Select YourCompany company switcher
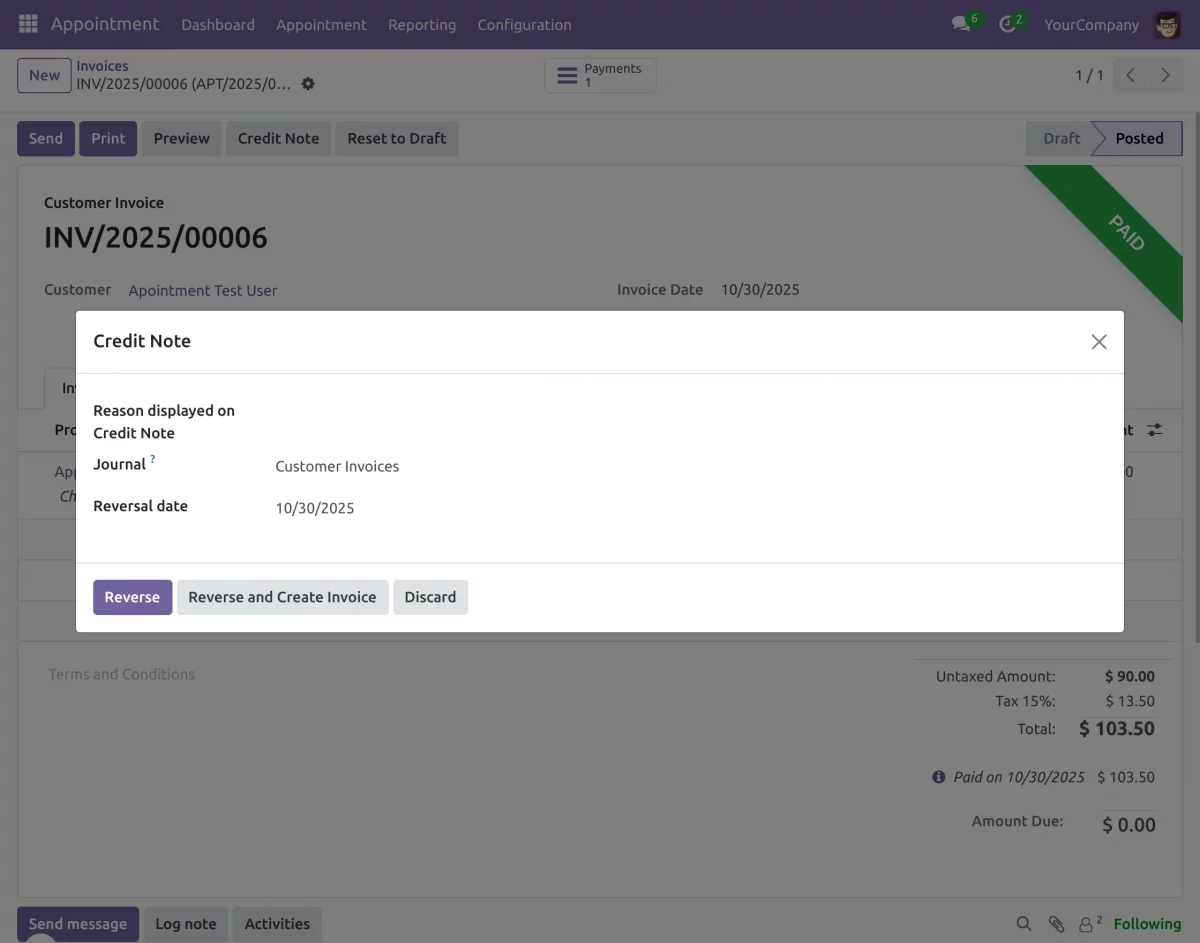 click(1091, 24)
